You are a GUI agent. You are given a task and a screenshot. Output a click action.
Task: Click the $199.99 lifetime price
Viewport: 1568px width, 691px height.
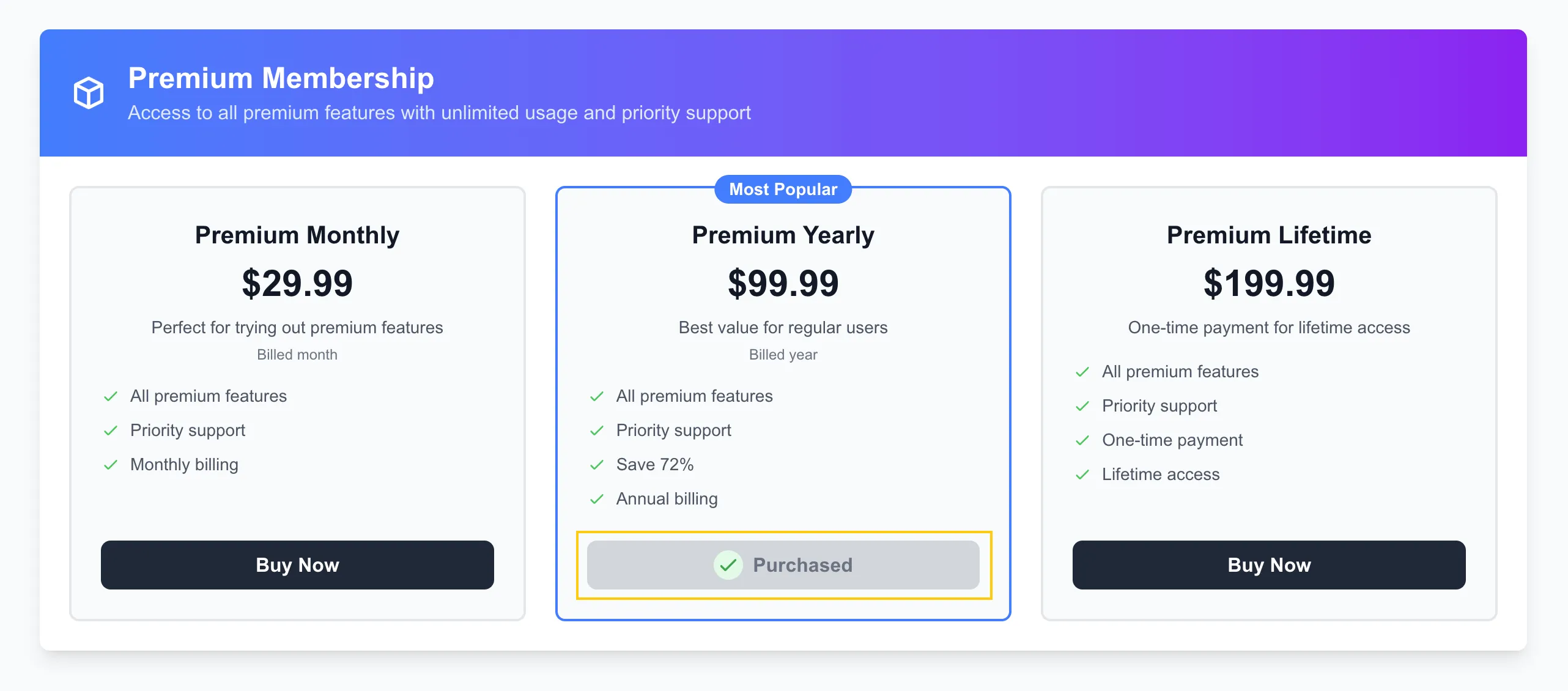[x=1269, y=283]
